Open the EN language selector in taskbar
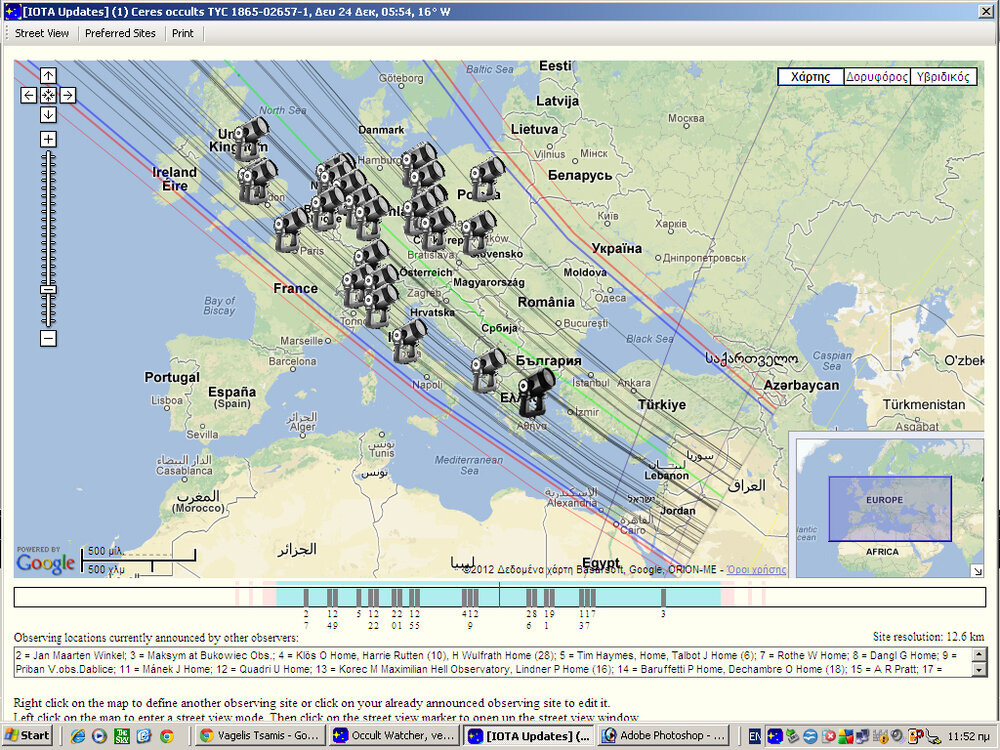The width and height of the screenshot is (1000, 750). [x=755, y=736]
